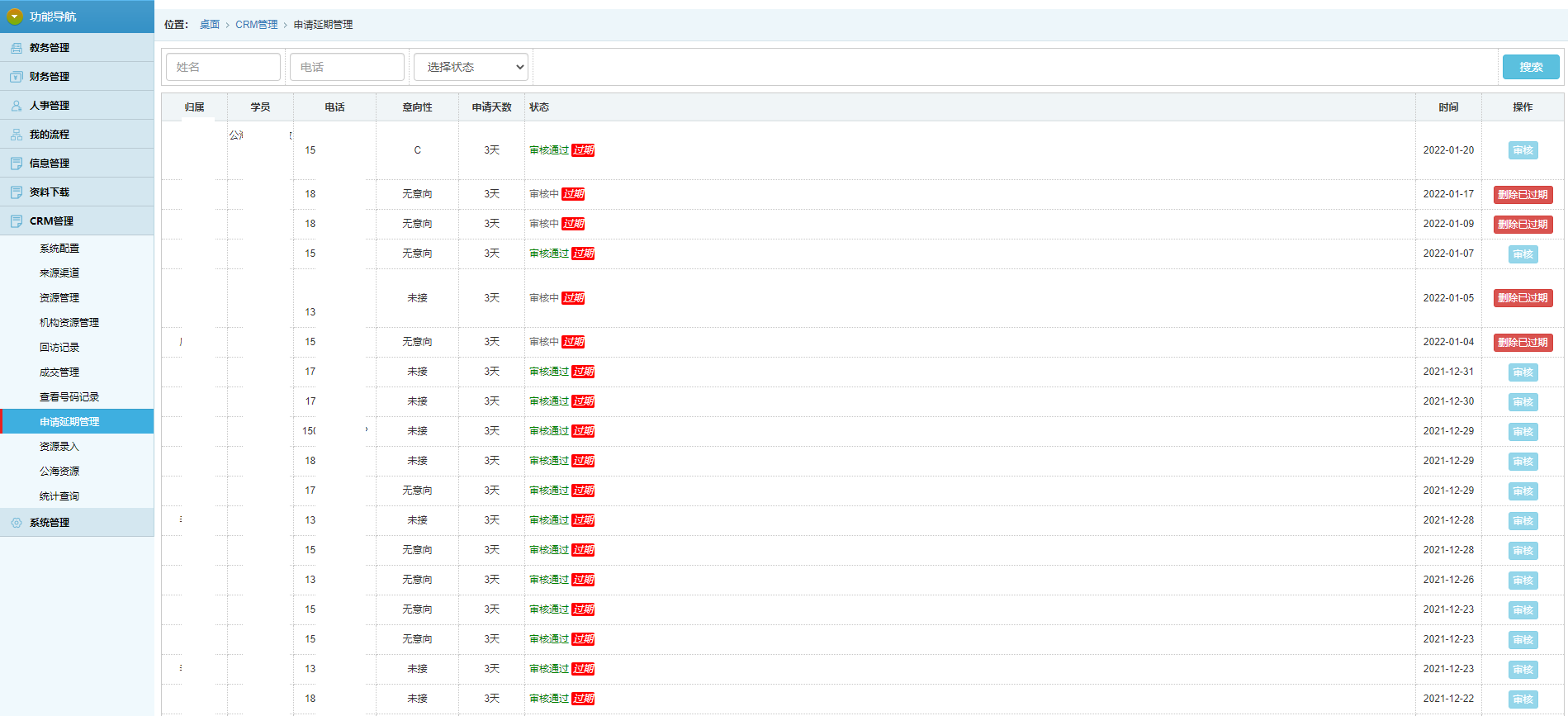Click the 人事管理 person icon
The height and width of the screenshot is (716, 1568).
[17, 106]
